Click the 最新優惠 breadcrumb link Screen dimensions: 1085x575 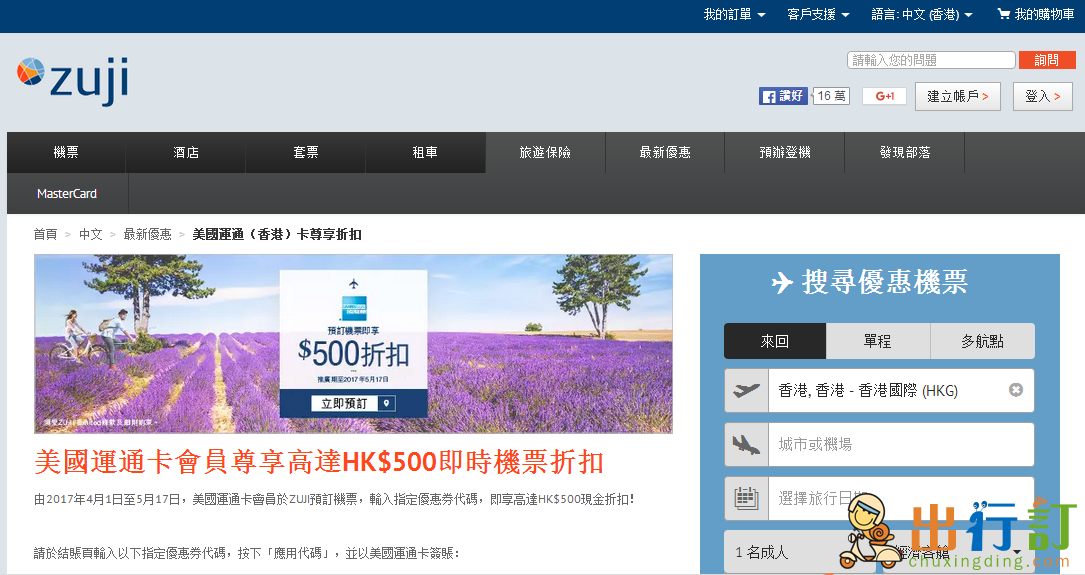coord(147,234)
